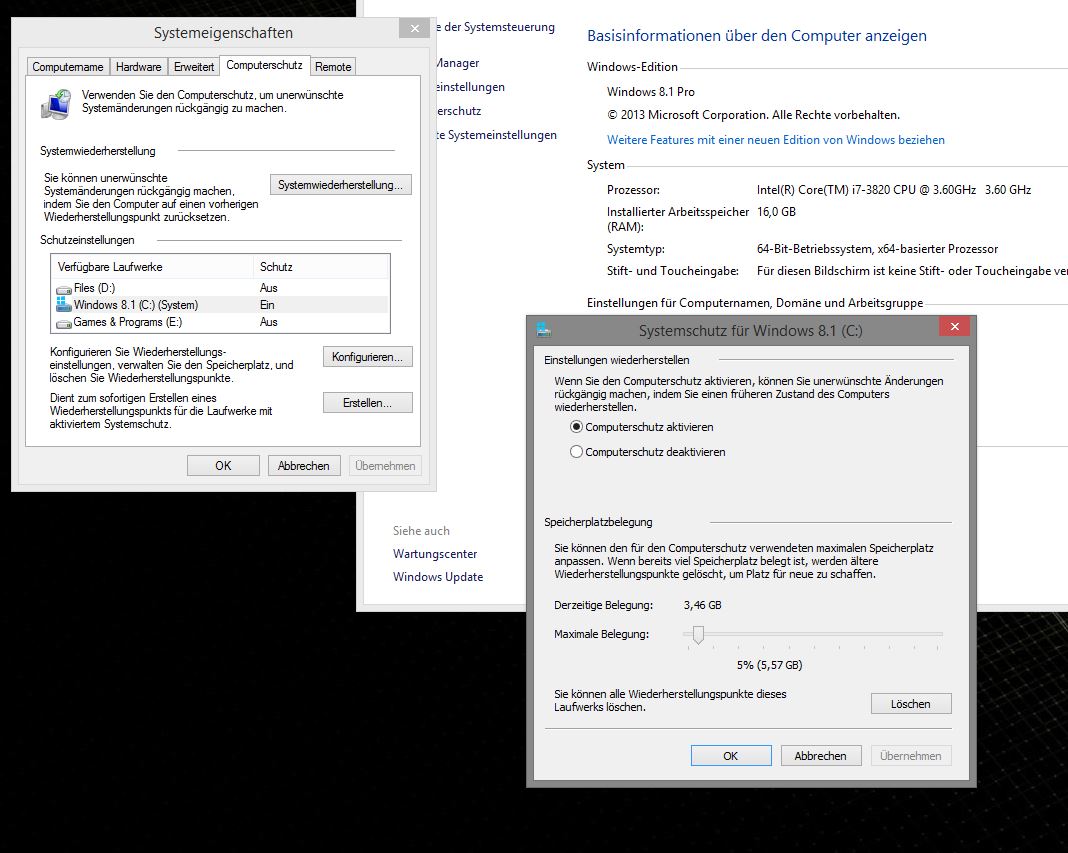Confirm Systemschutz dialog with OK
This screenshot has height=853, width=1068.
731,756
